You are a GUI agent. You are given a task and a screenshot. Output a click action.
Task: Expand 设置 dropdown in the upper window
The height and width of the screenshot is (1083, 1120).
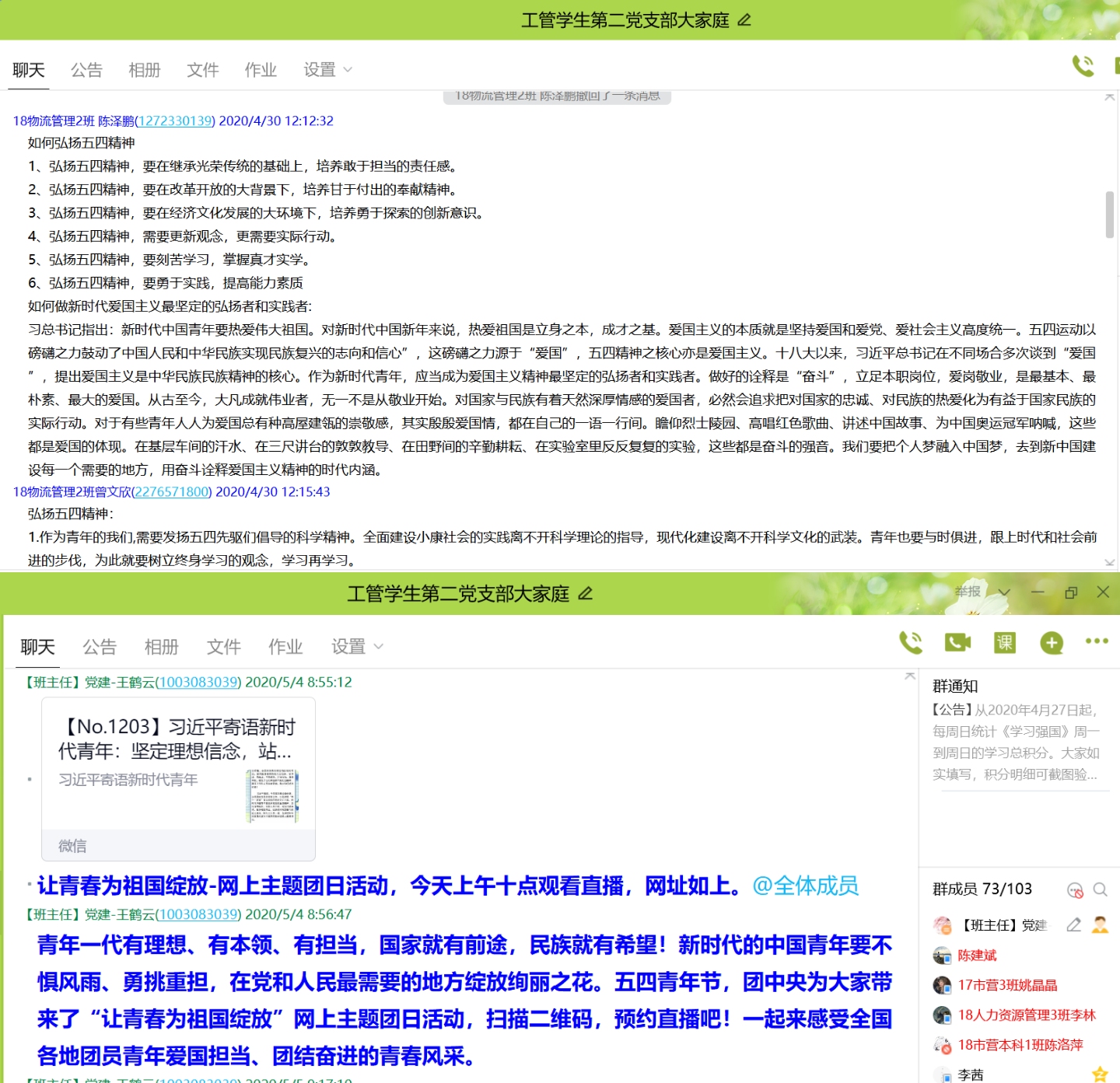click(327, 70)
